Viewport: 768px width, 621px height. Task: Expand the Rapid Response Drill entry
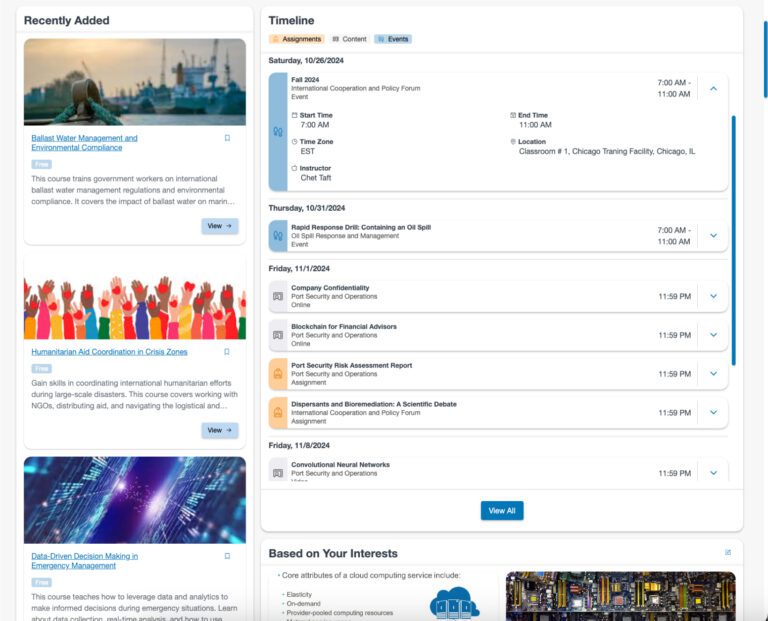coord(713,236)
